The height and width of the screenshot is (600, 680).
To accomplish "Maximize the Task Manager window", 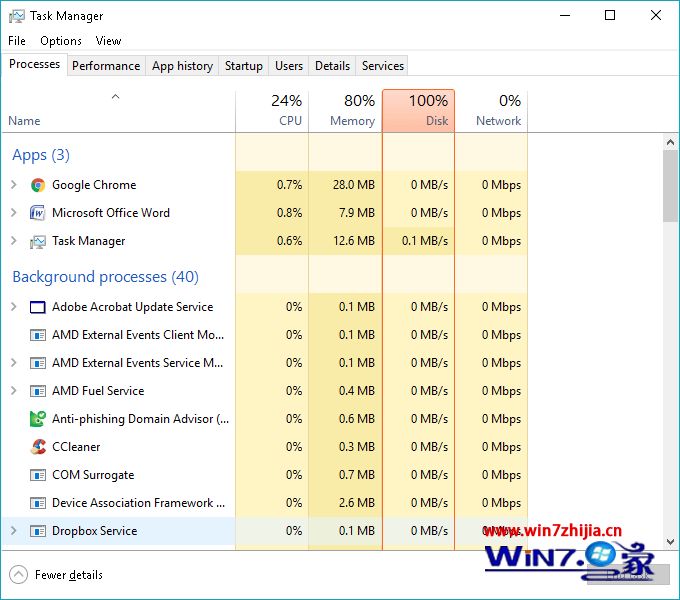I will click(610, 16).
